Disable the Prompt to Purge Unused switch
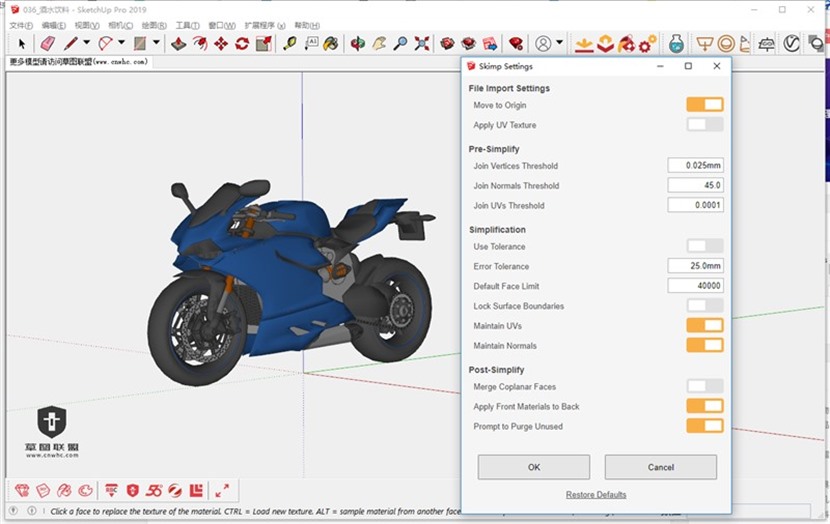This screenshot has width=830, height=524. pyautogui.click(x=705, y=426)
